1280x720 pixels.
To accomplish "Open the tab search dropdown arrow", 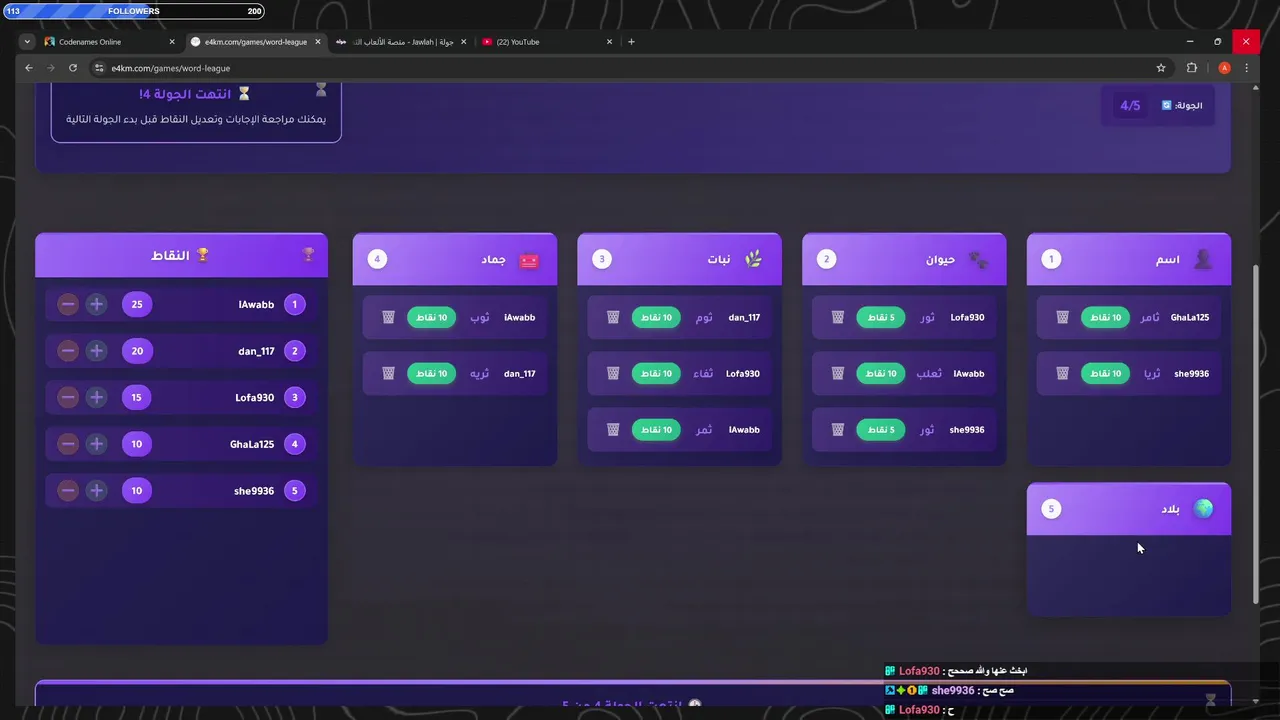I will point(26,42).
